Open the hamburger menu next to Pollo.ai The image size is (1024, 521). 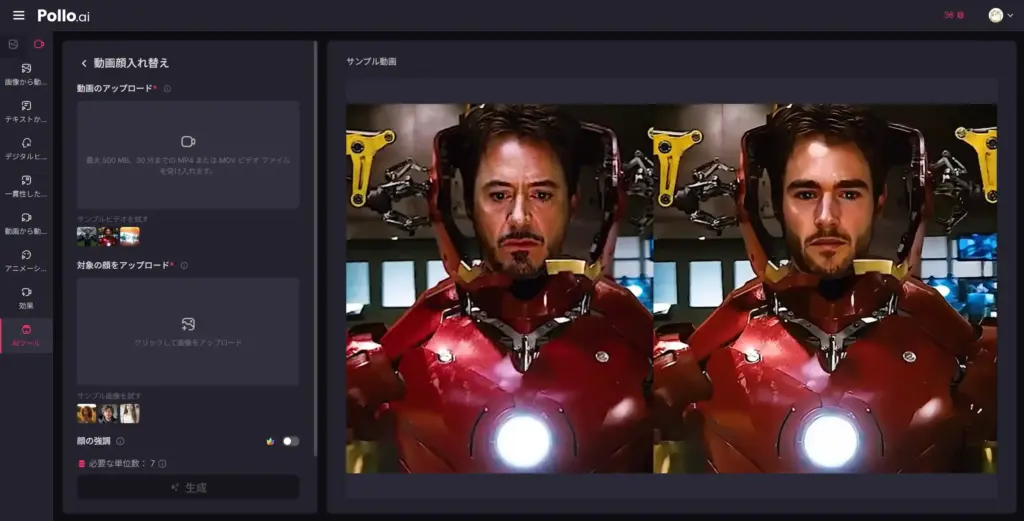tap(19, 15)
